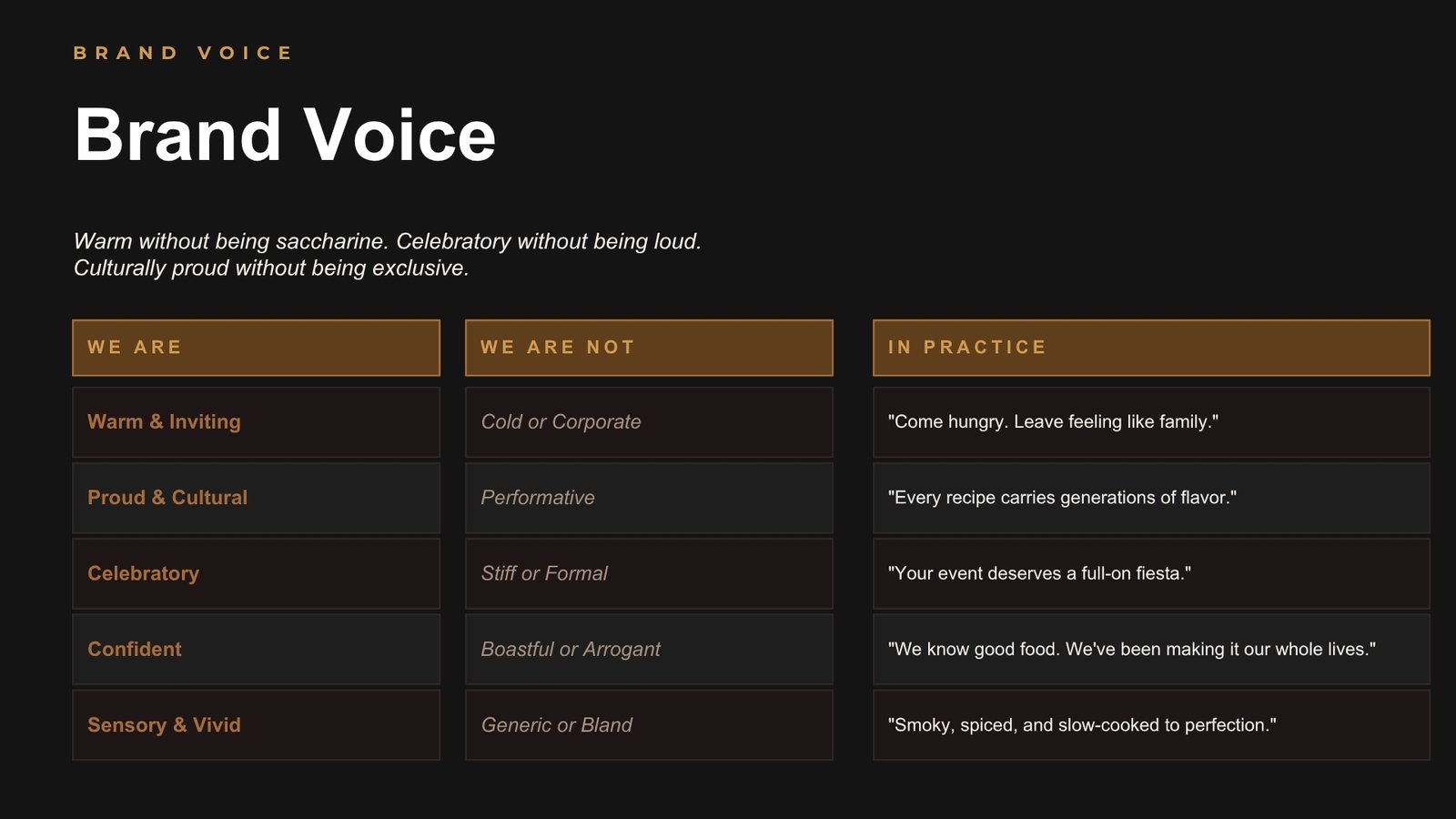Screen dimensions: 1456x819
Task: Select the Celebratory cell
Action: click(256, 573)
